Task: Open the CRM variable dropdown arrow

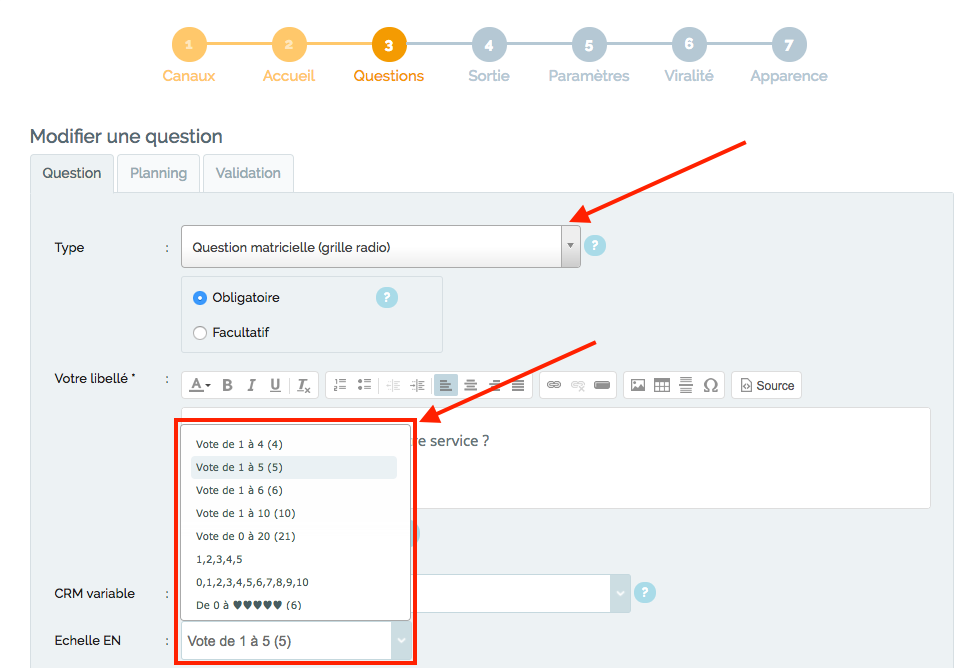Action: (620, 593)
